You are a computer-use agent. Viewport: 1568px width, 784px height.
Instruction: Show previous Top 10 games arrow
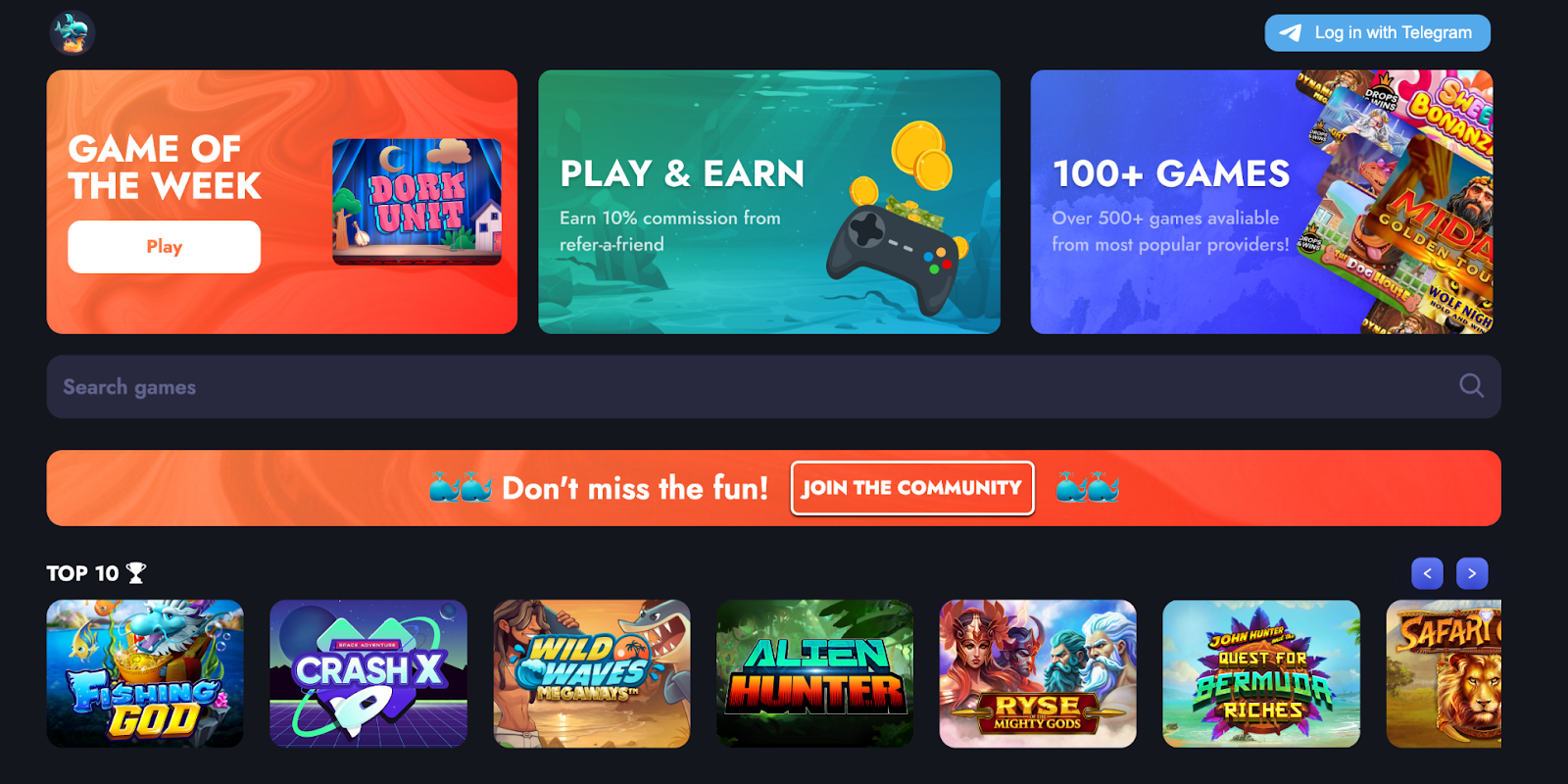click(x=1427, y=573)
